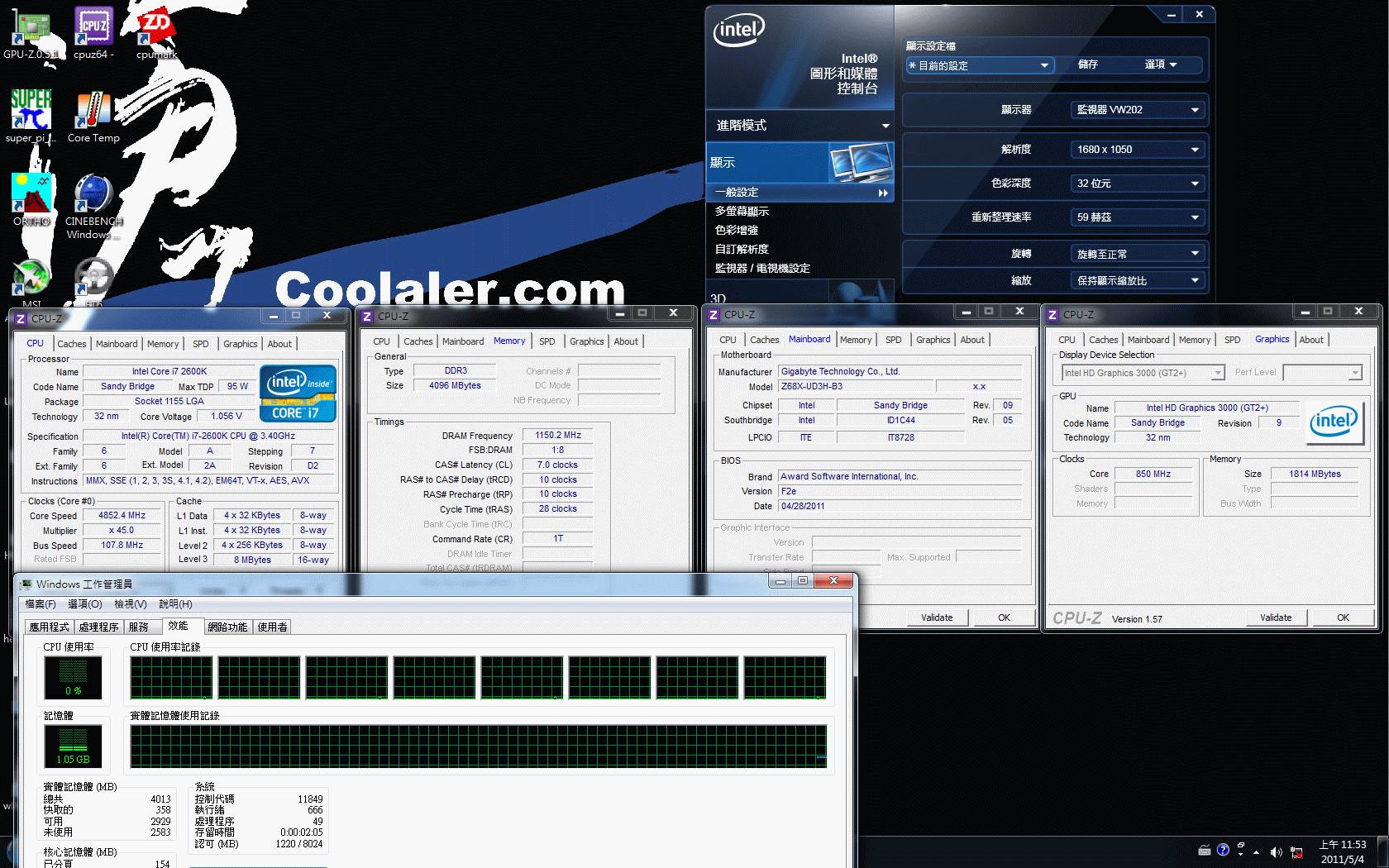The height and width of the screenshot is (868, 1389).
Task: Expand the 進階模式 mode selector
Action: pos(800,126)
